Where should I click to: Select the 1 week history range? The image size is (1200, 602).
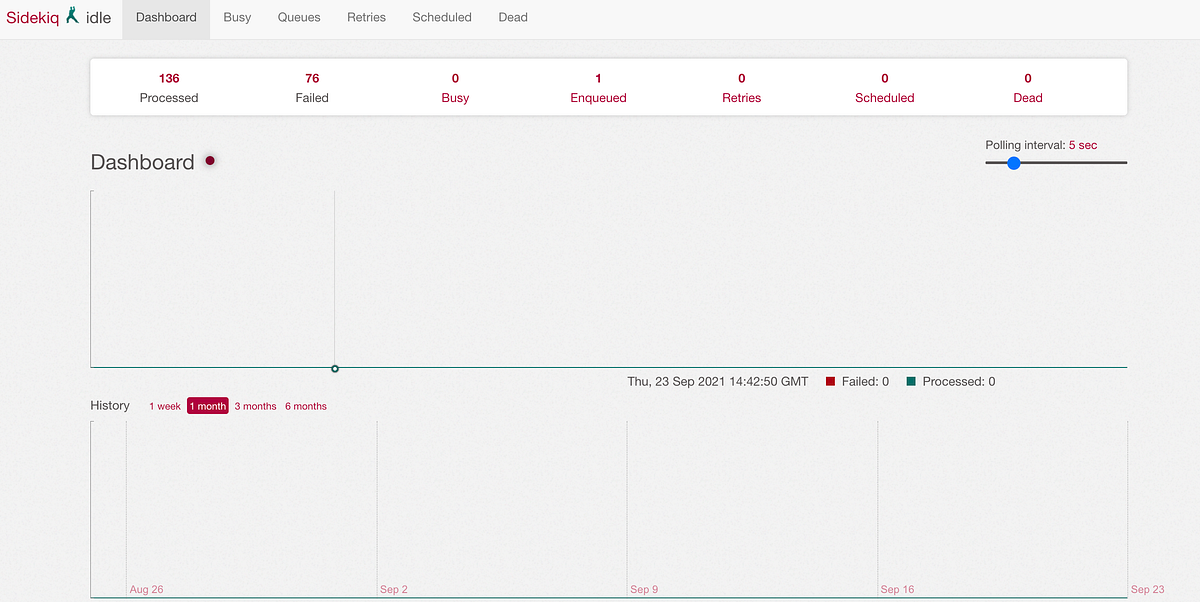(x=165, y=406)
